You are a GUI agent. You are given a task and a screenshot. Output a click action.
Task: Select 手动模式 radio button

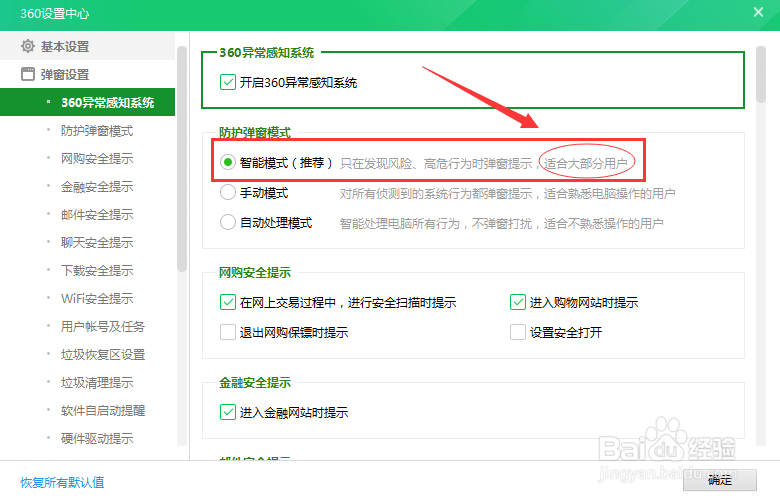(x=228, y=192)
